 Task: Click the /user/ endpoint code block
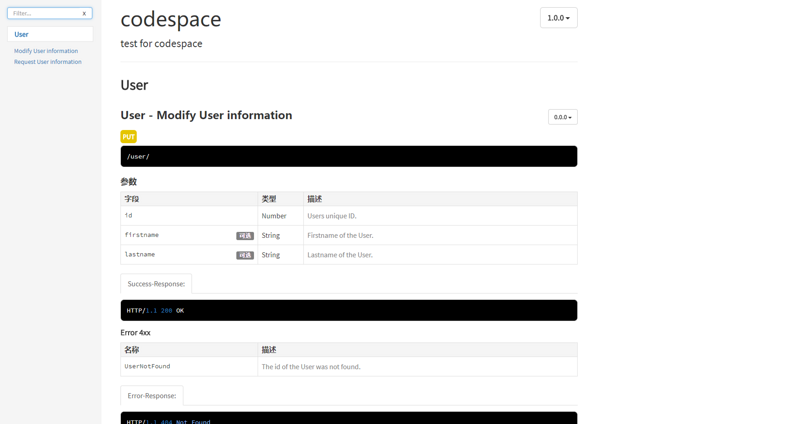[x=349, y=156]
